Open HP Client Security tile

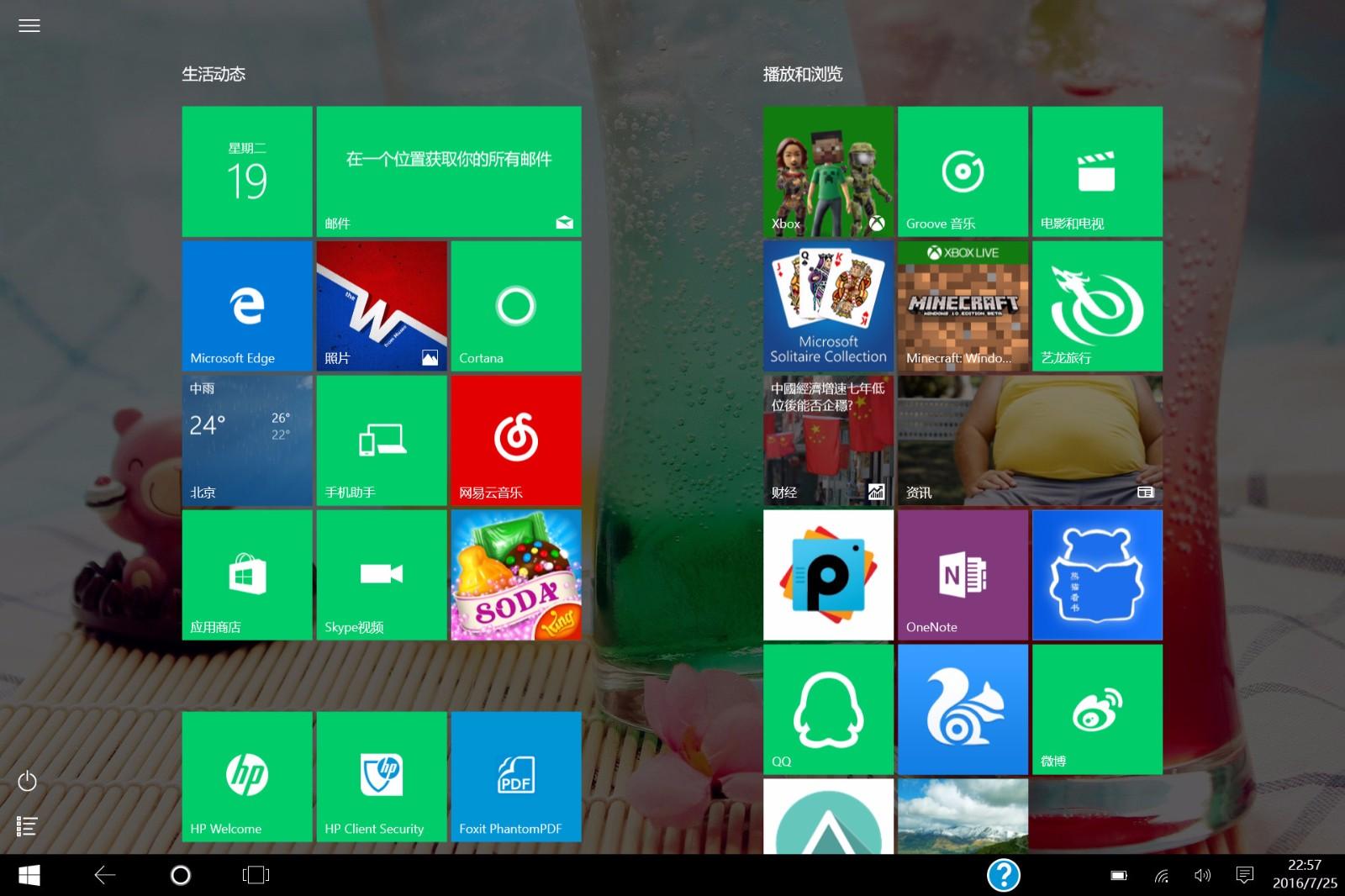tap(382, 777)
